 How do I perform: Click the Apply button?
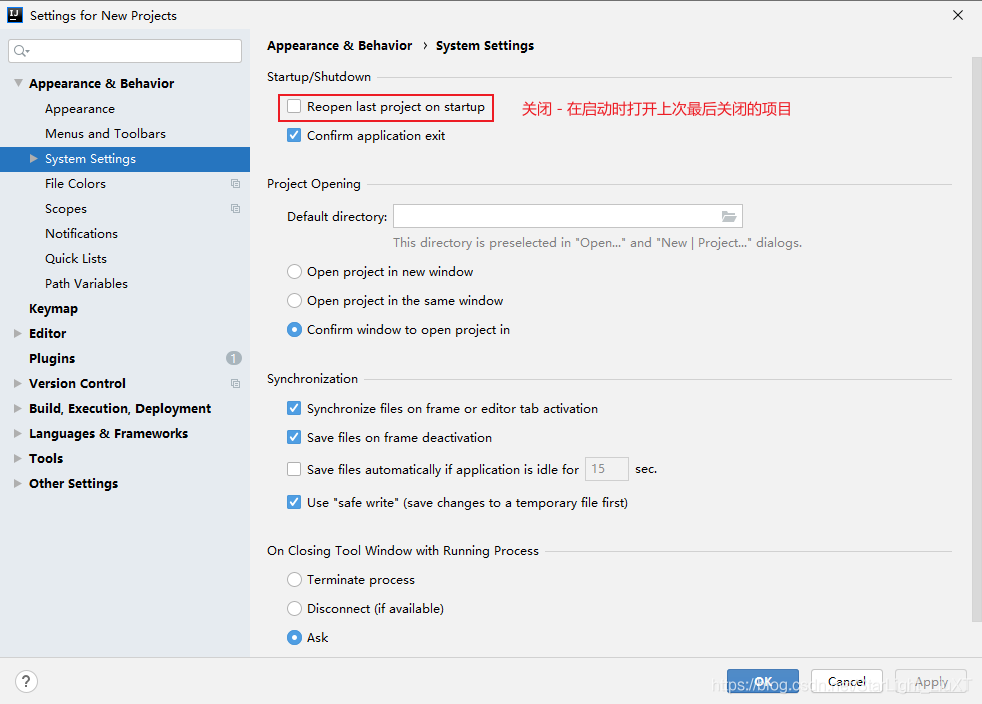coord(931,681)
